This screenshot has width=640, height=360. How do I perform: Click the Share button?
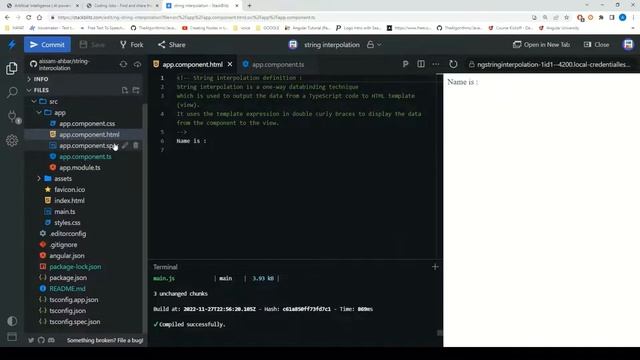(x=171, y=44)
